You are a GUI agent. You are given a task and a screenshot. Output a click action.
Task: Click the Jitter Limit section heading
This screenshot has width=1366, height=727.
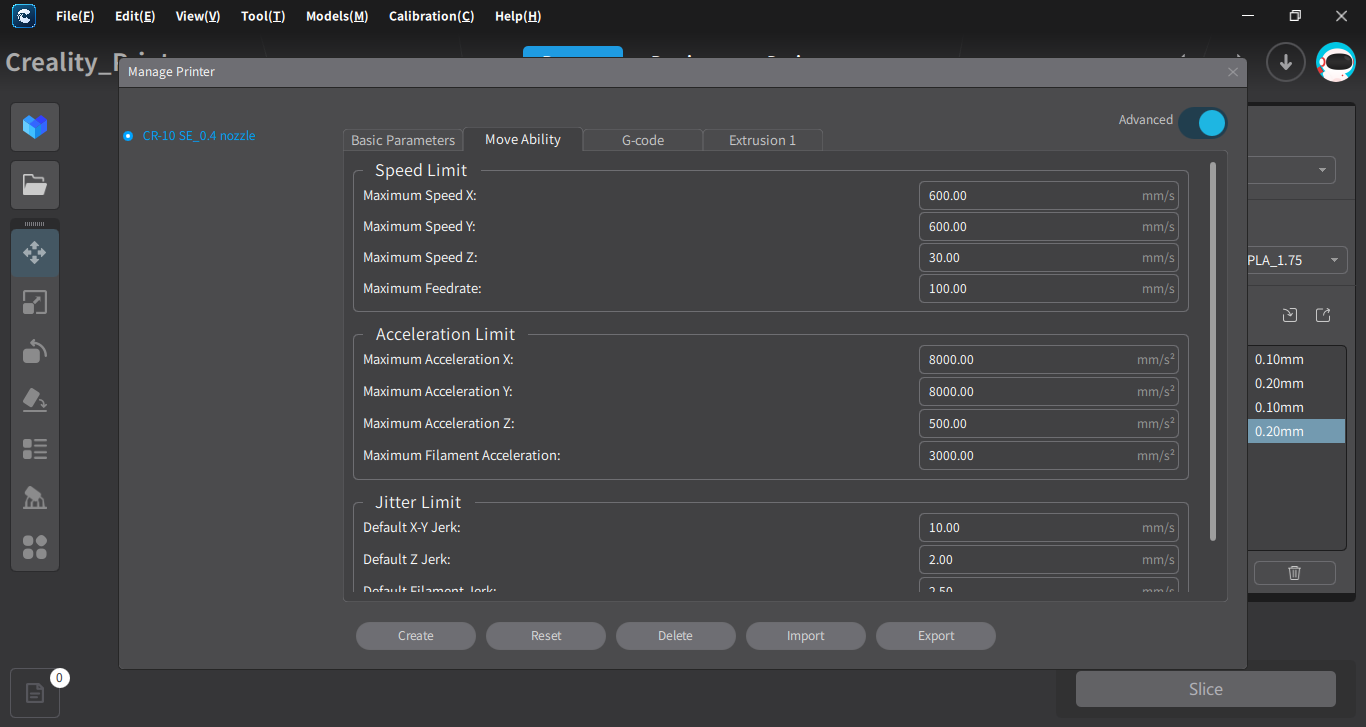(418, 503)
